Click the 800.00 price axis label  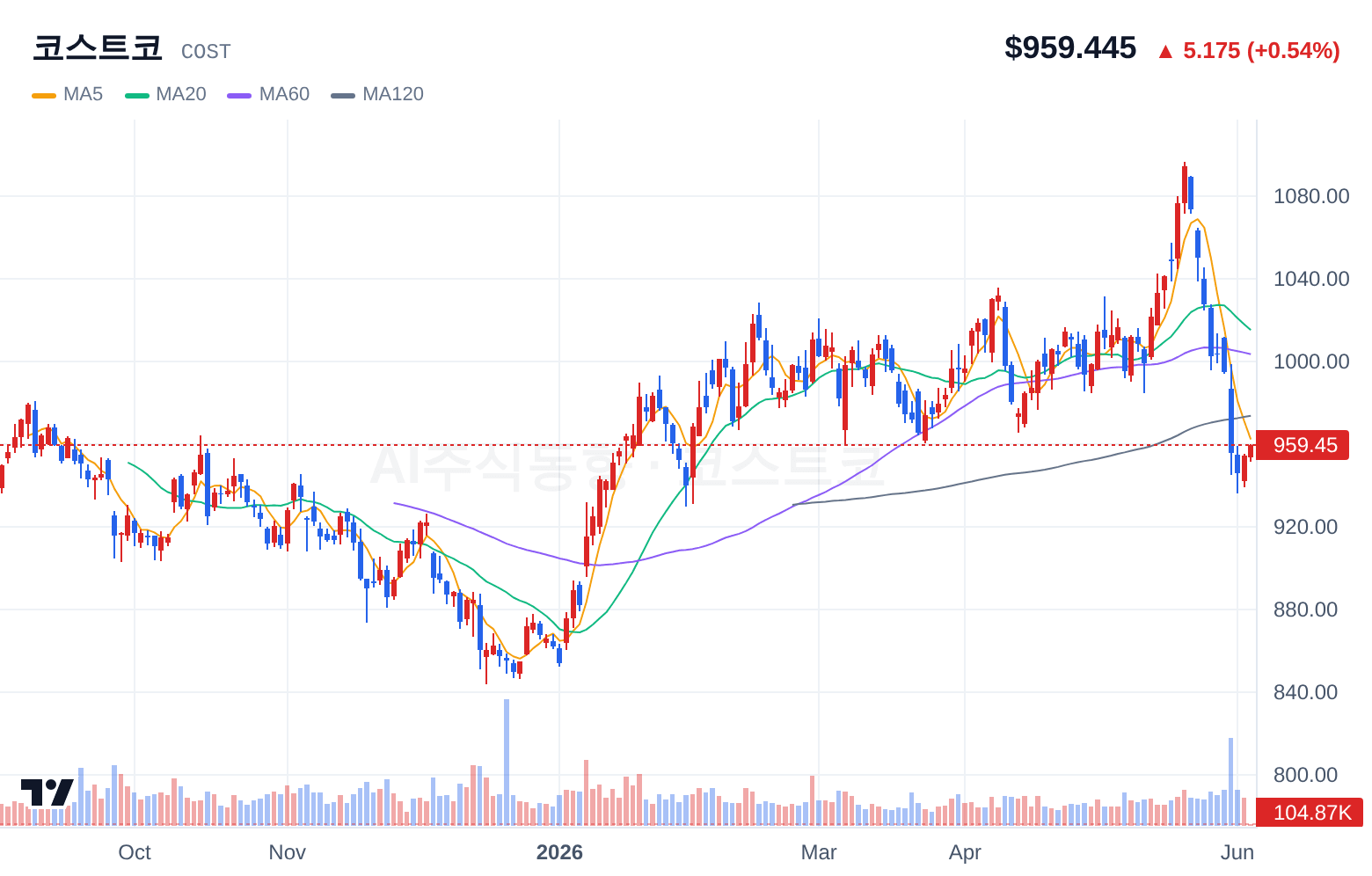click(x=1305, y=775)
